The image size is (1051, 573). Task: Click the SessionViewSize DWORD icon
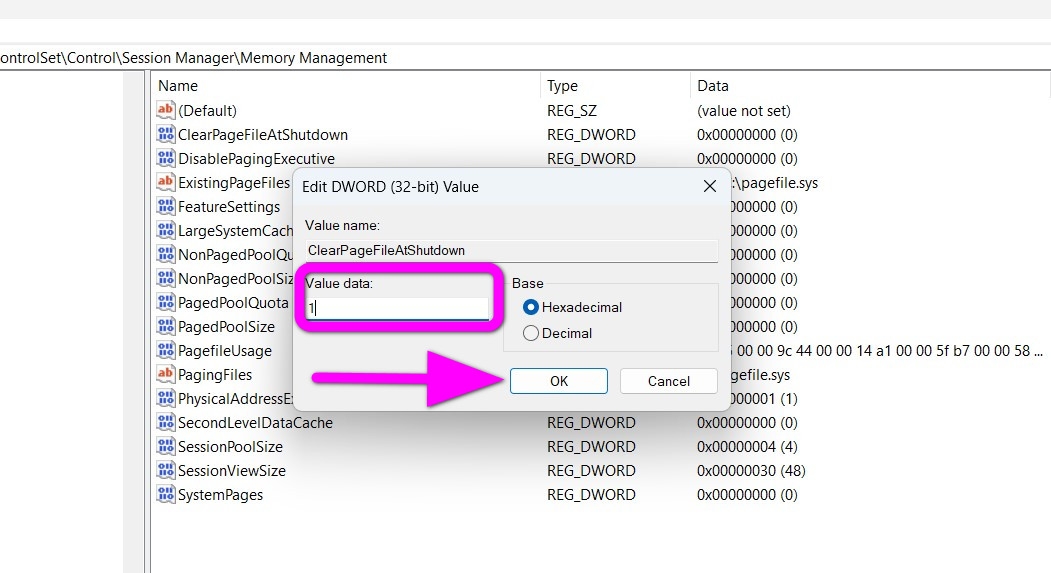coord(165,470)
